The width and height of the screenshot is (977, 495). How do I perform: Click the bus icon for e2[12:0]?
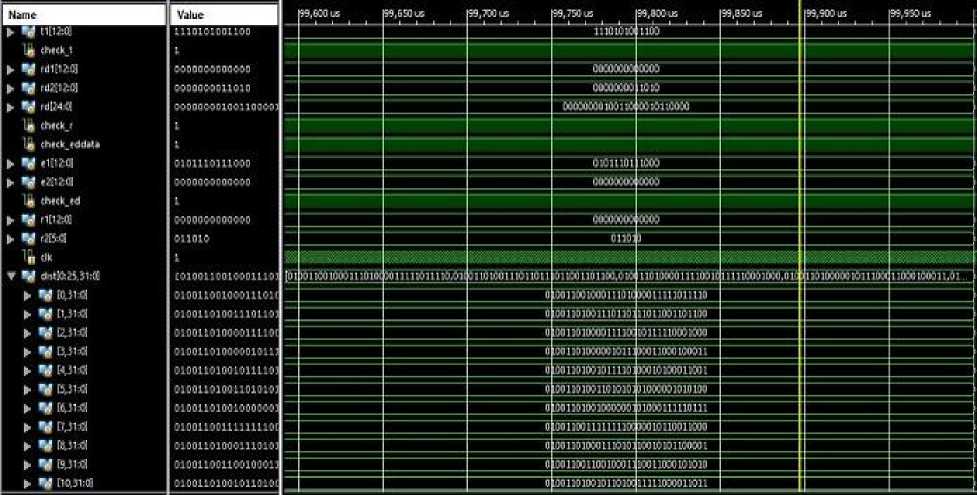pos(28,182)
